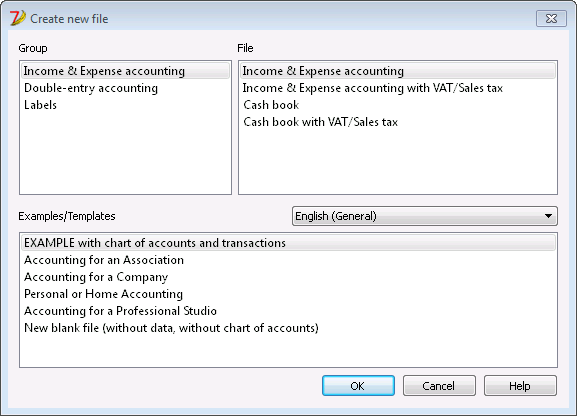Confirm with the OK button
The image size is (577, 416).
coord(358,386)
